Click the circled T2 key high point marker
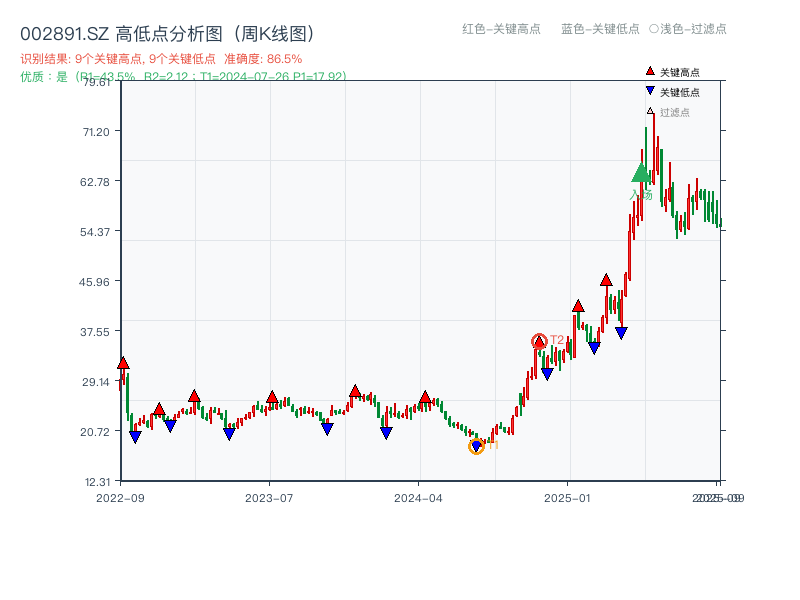Viewport: 800px width, 600px height. [x=539, y=341]
